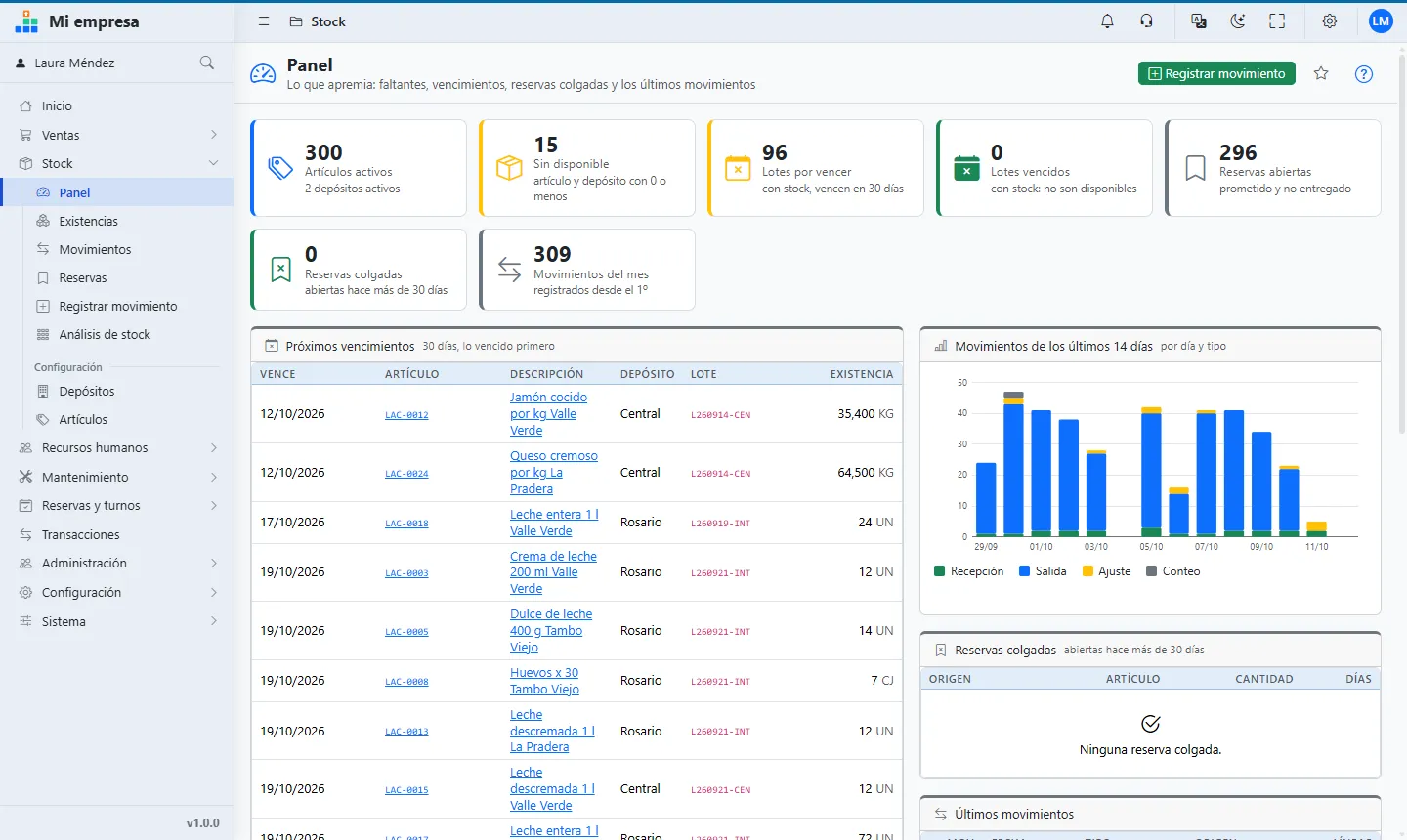Expand the Administración menu chevron
Image resolution: width=1407 pixels, height=840 pixels.
[214, 563]
